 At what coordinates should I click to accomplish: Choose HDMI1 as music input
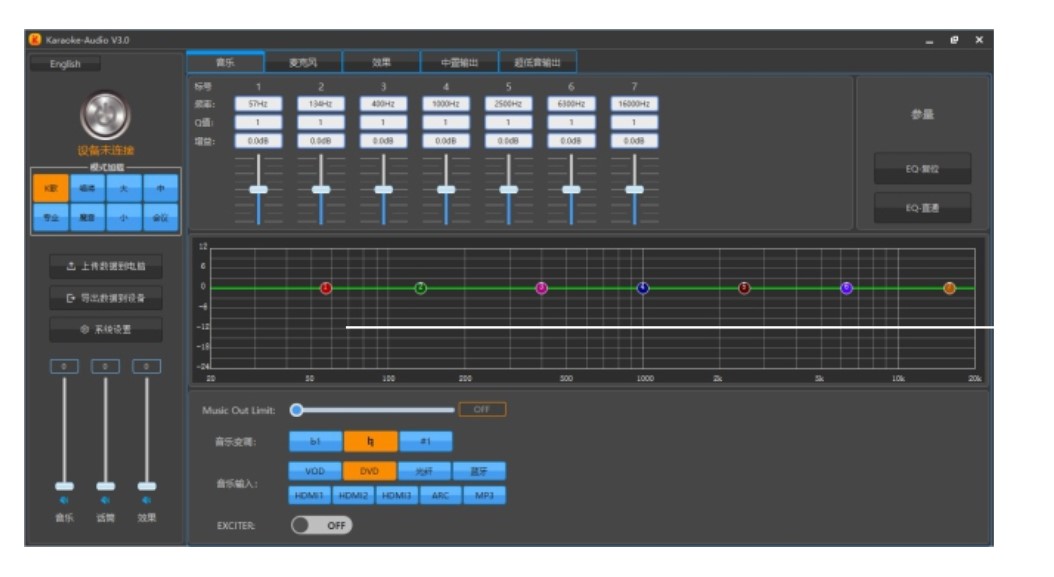(x=309, y=495)
